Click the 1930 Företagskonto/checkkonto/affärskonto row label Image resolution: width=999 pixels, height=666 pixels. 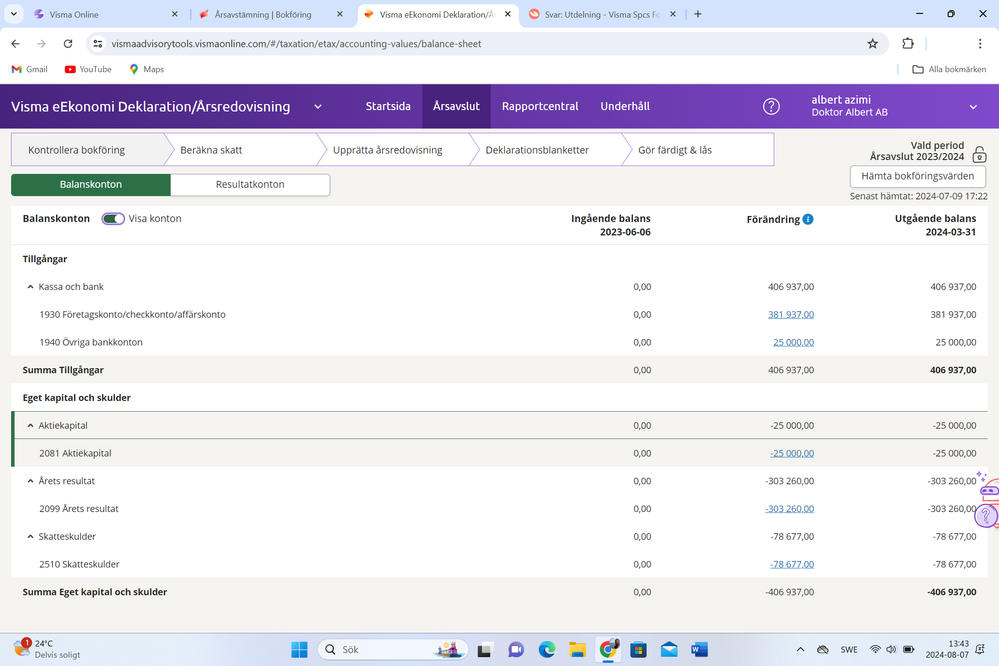click(x=133, y=314)
